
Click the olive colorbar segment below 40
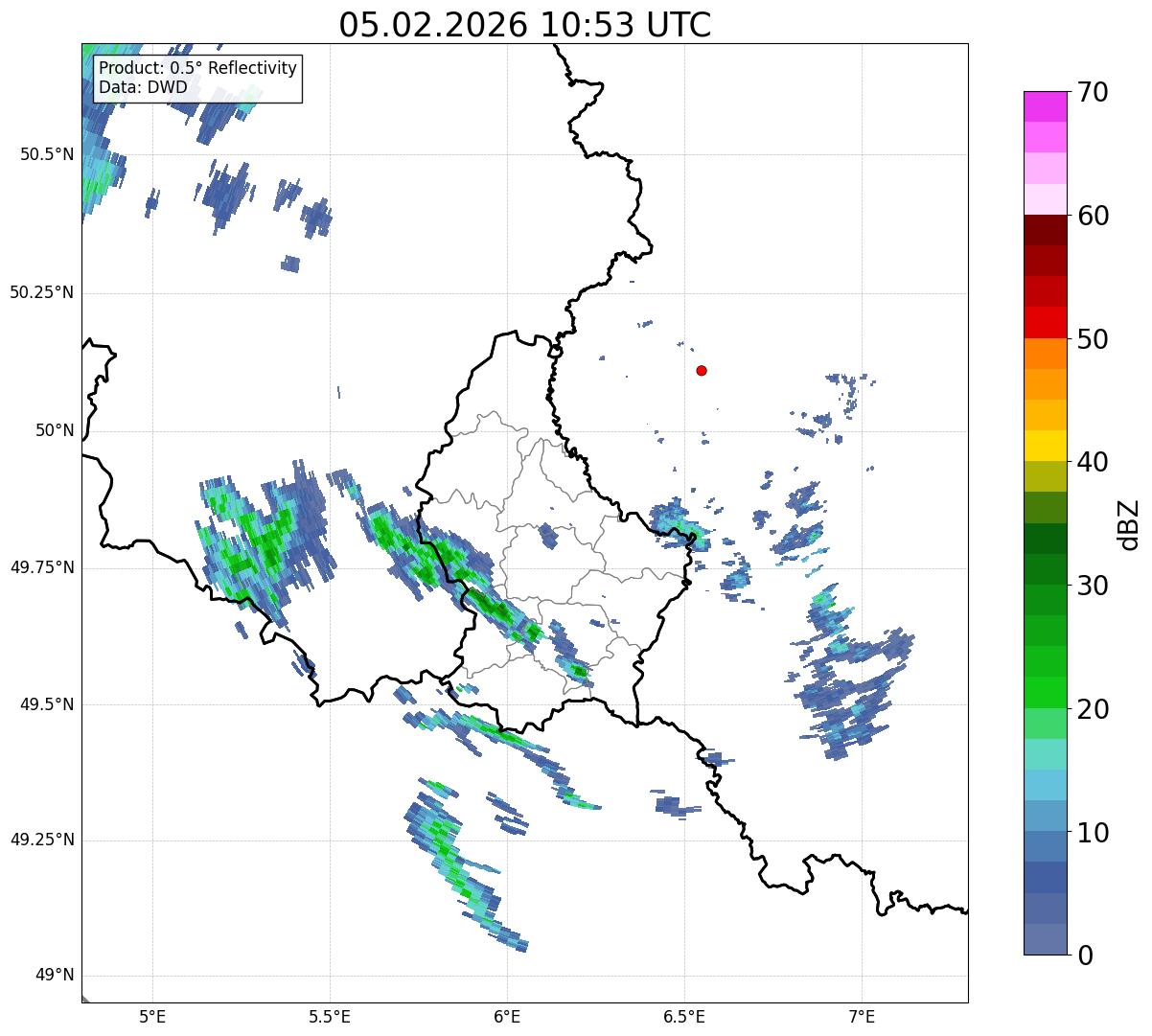[x=1046, y=477]
